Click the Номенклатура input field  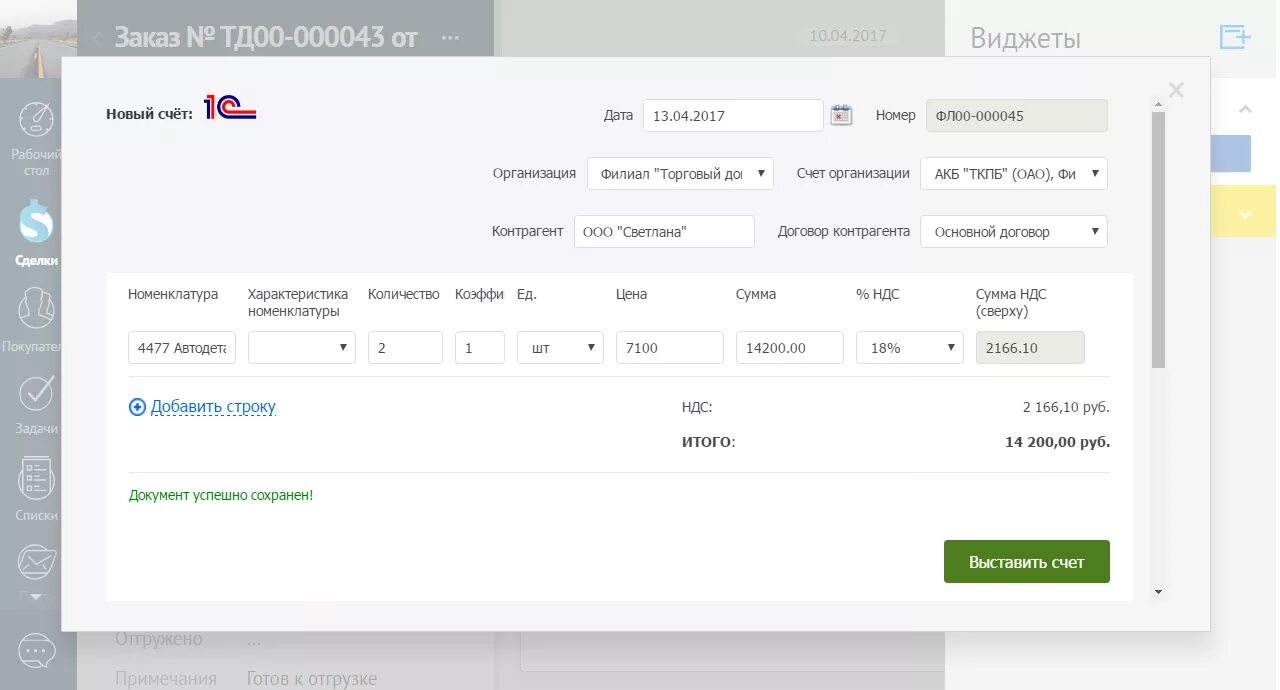(x=182, y=347)
